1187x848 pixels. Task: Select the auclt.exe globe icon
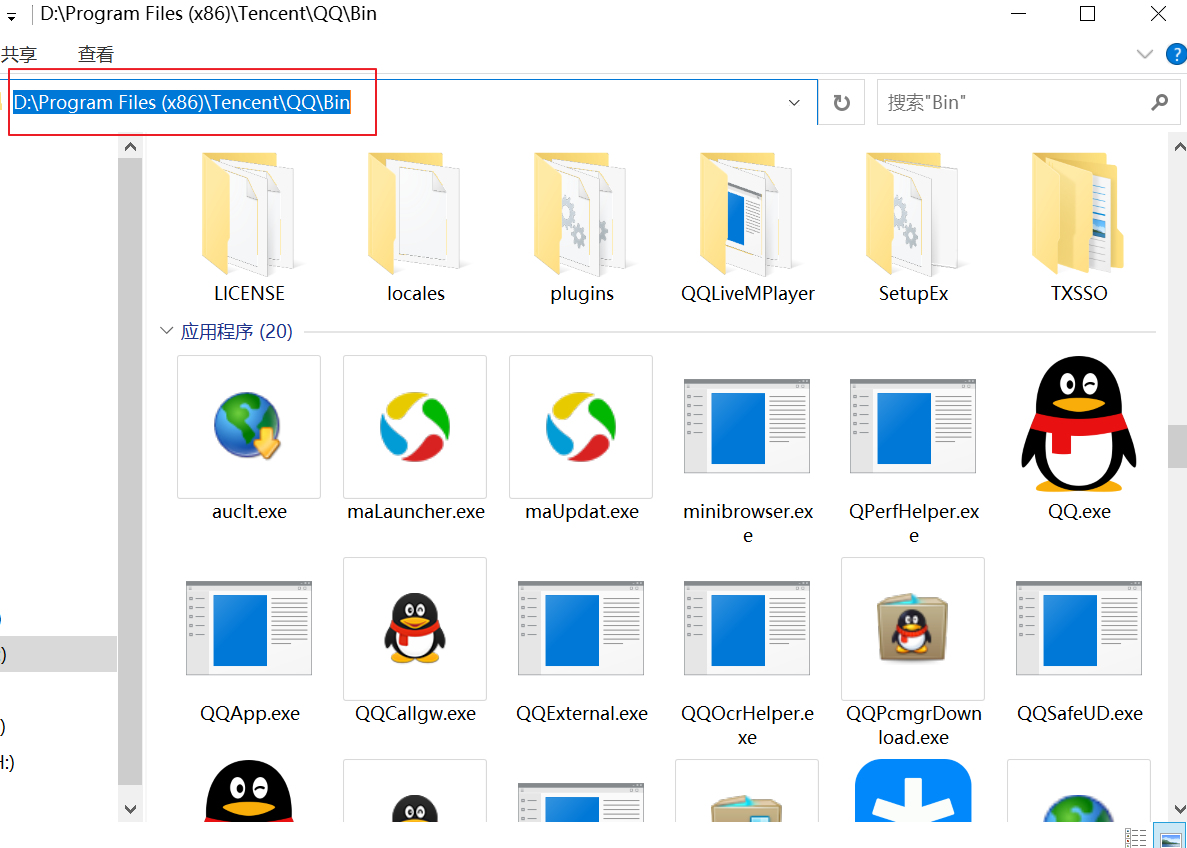tap(248, 426)
